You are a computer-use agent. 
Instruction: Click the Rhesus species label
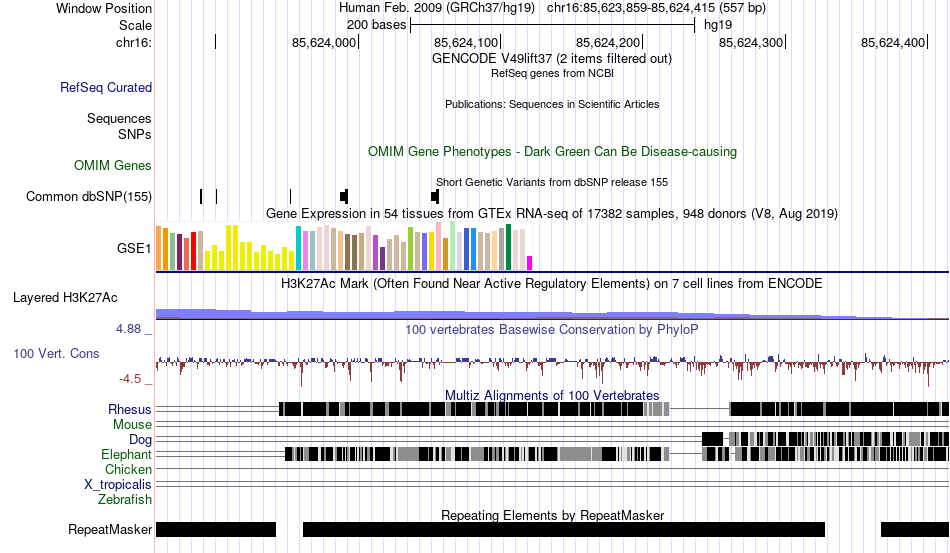(x=130, y=409)
